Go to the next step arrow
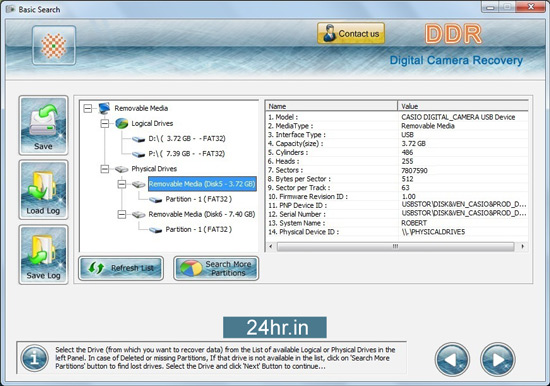 [x=497, y=359]
